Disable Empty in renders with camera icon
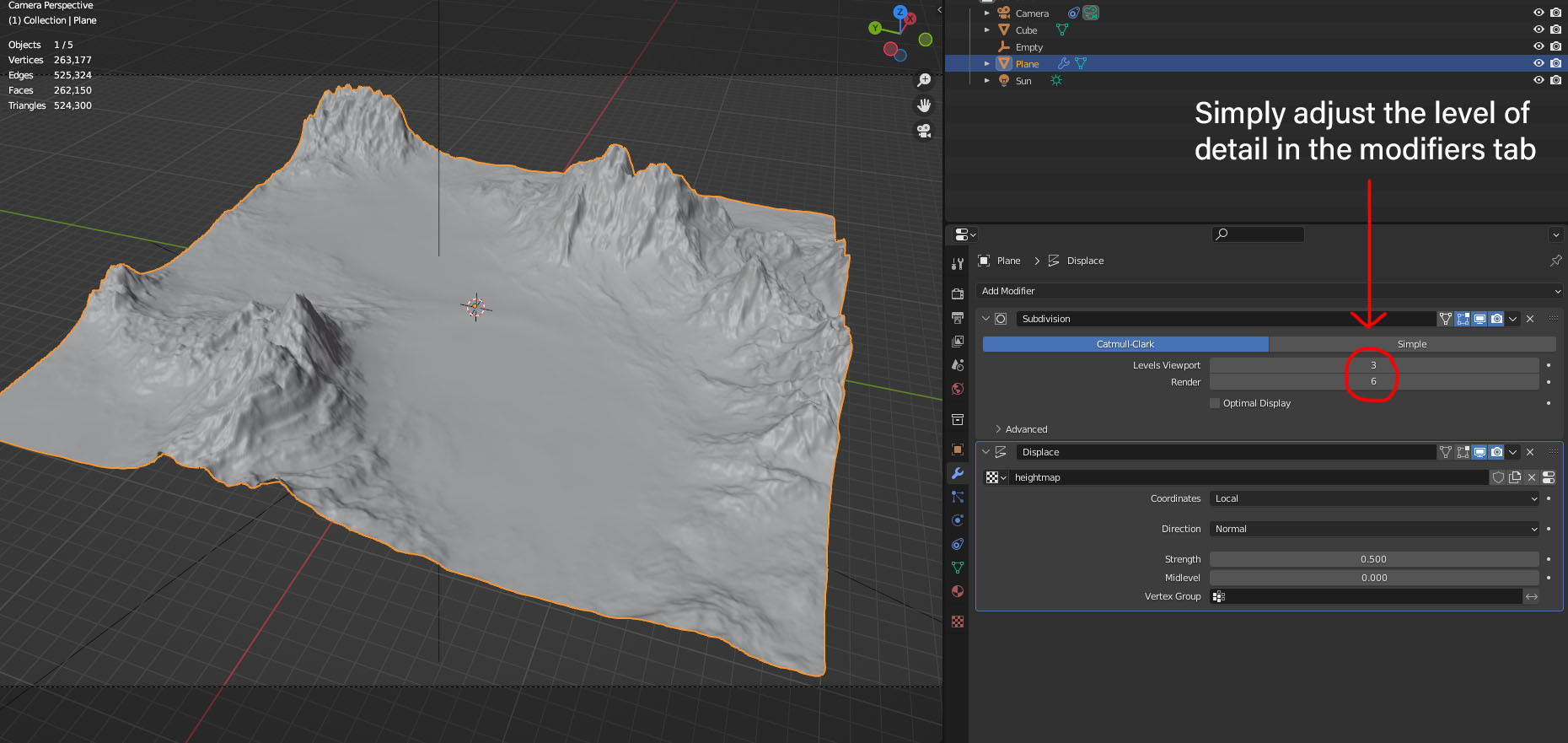 coord(1555,46)
